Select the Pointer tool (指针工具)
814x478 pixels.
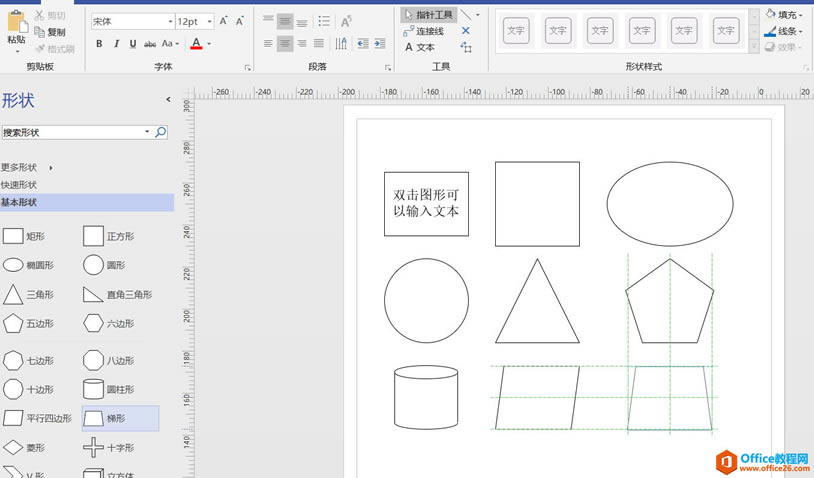pos(429,15)
